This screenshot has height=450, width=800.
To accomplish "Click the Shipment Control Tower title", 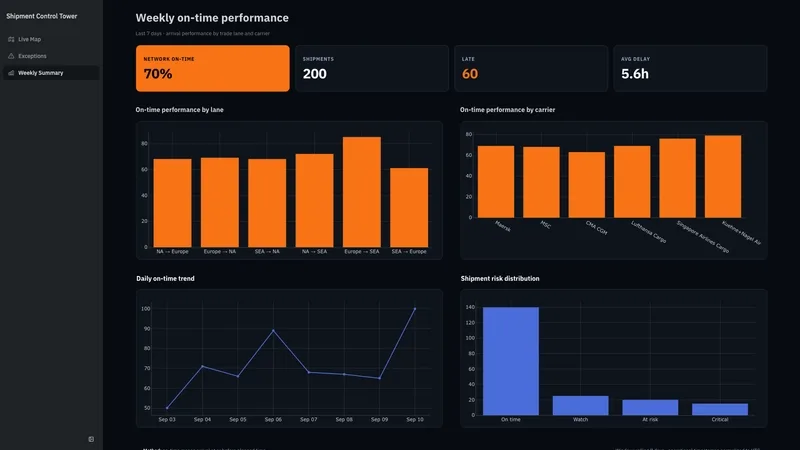I will [x=42, y=16].
